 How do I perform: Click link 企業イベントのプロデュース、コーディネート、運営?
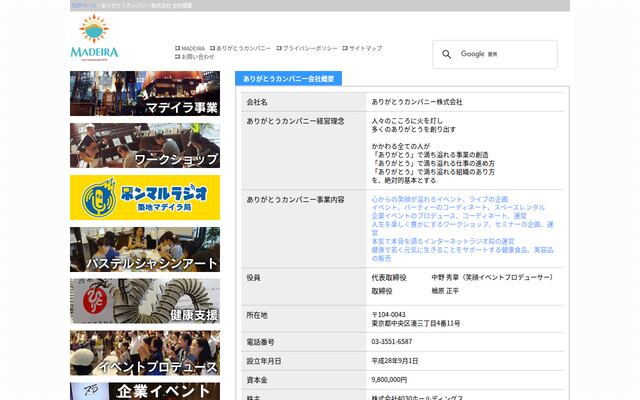tap(449, 216)
